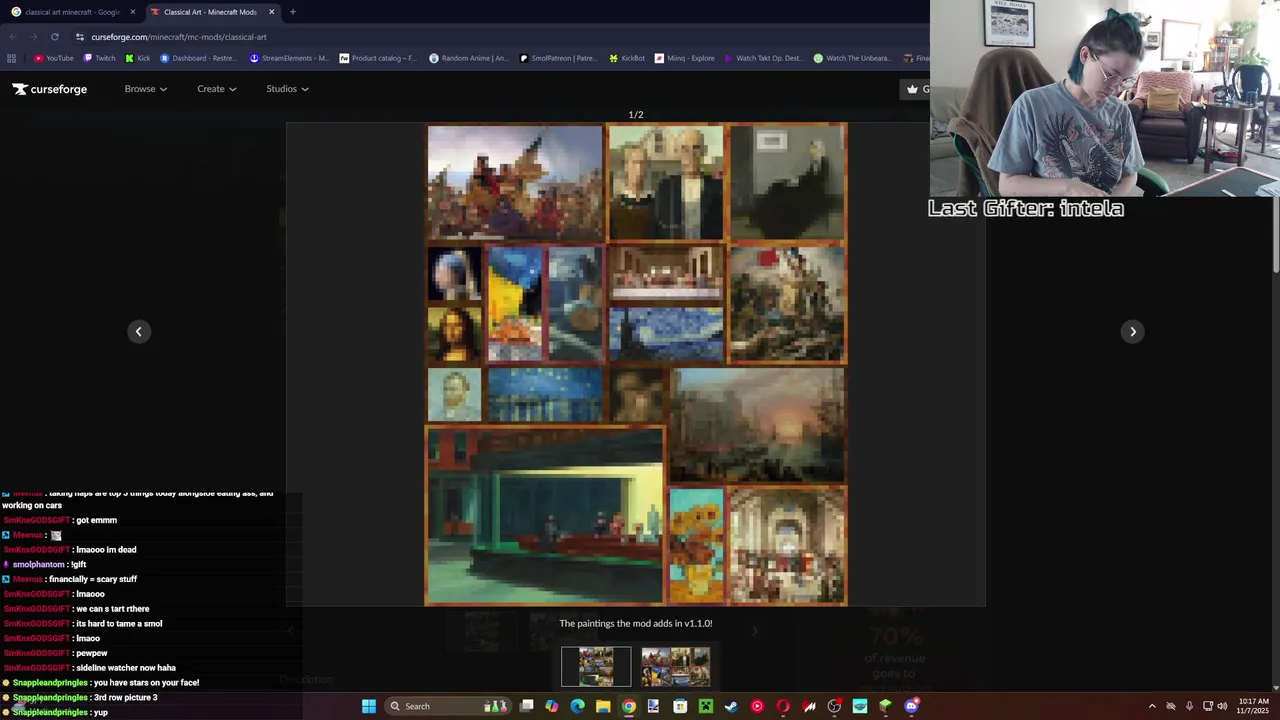Open the YouTube bookmark
Image resolution: width=1280 pixels, height=720 pixels.
tap(54, 58)
